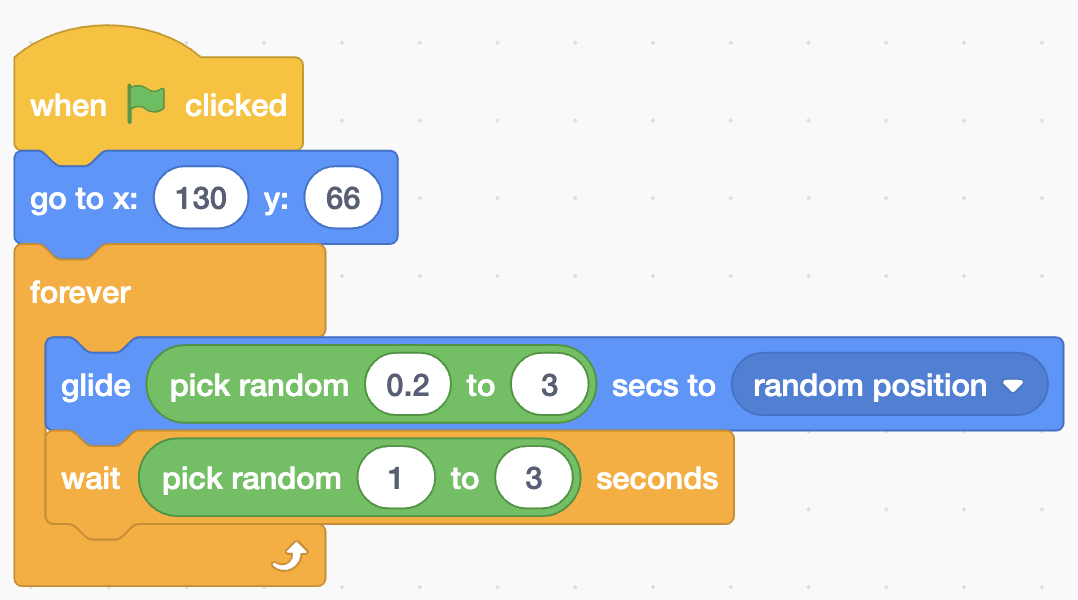Open the random position dropdown
The width and height of the screenshot is (1078, 600).
pos(889,384)
